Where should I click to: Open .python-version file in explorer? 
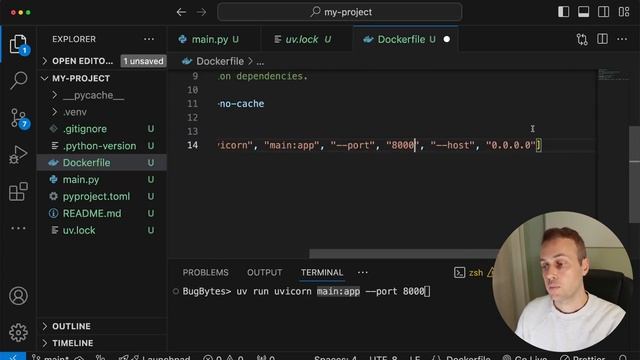(x=102, y=146)
